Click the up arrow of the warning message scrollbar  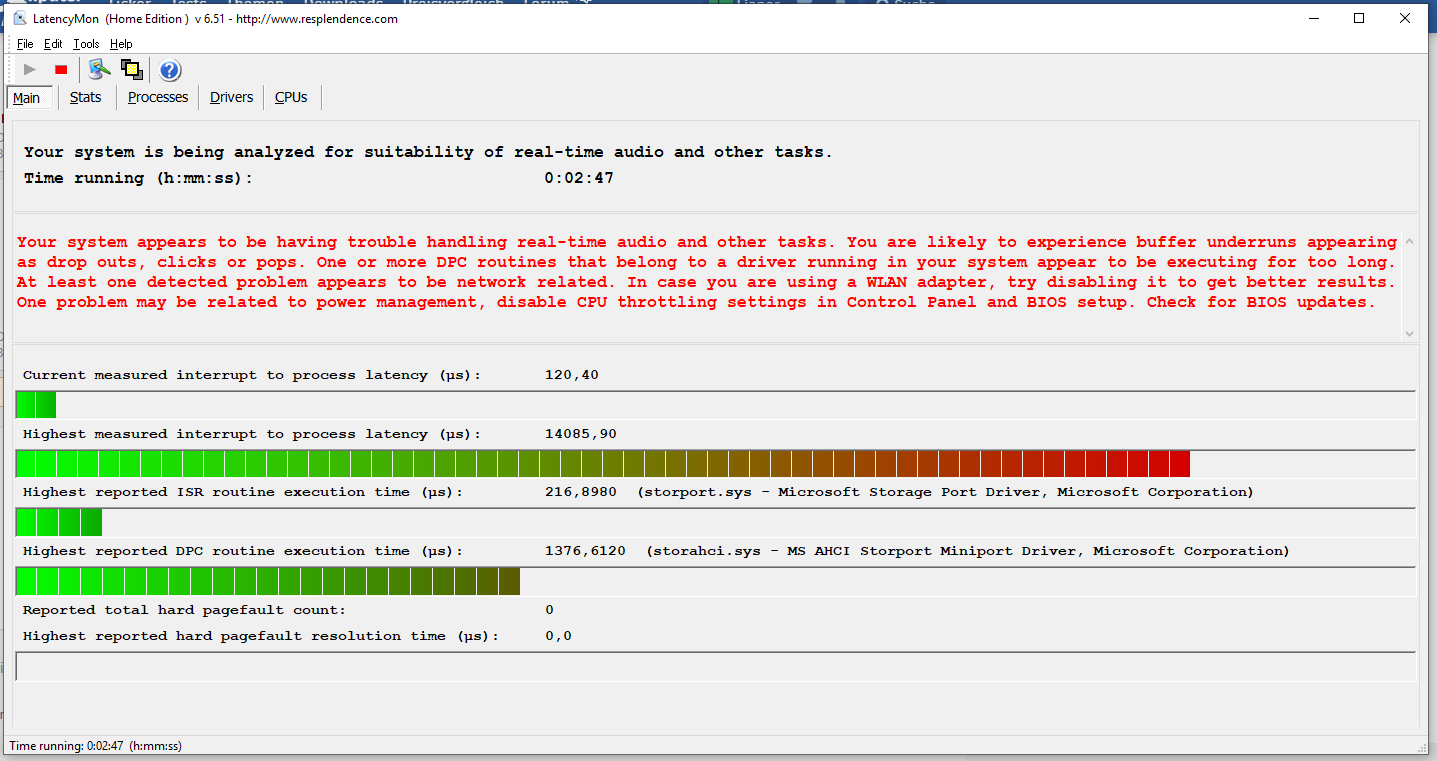(1409, 241)
